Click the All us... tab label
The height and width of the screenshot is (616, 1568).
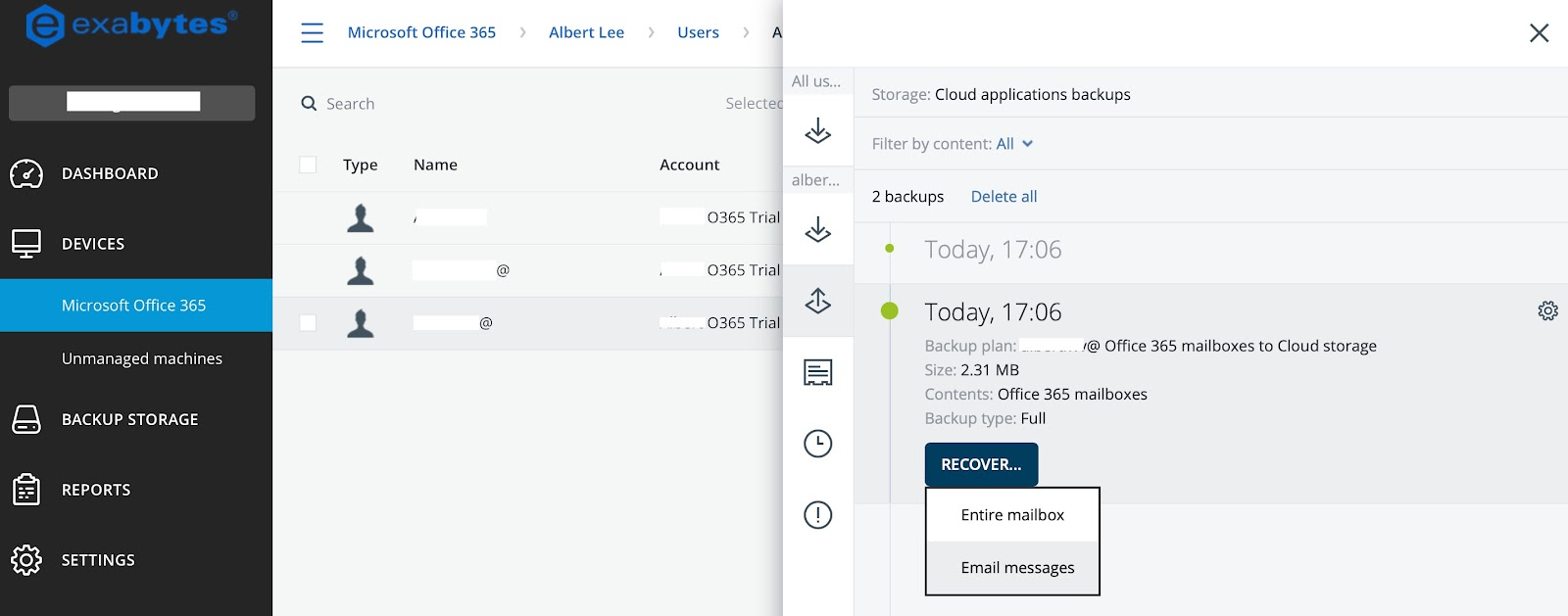(x=816, y=81)
